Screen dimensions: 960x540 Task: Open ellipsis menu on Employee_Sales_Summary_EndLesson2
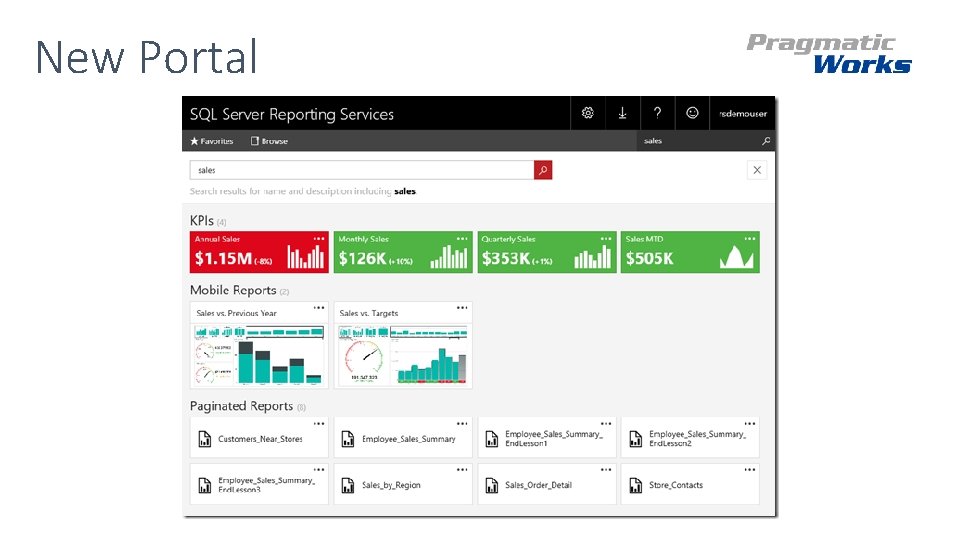click(750, 424)
